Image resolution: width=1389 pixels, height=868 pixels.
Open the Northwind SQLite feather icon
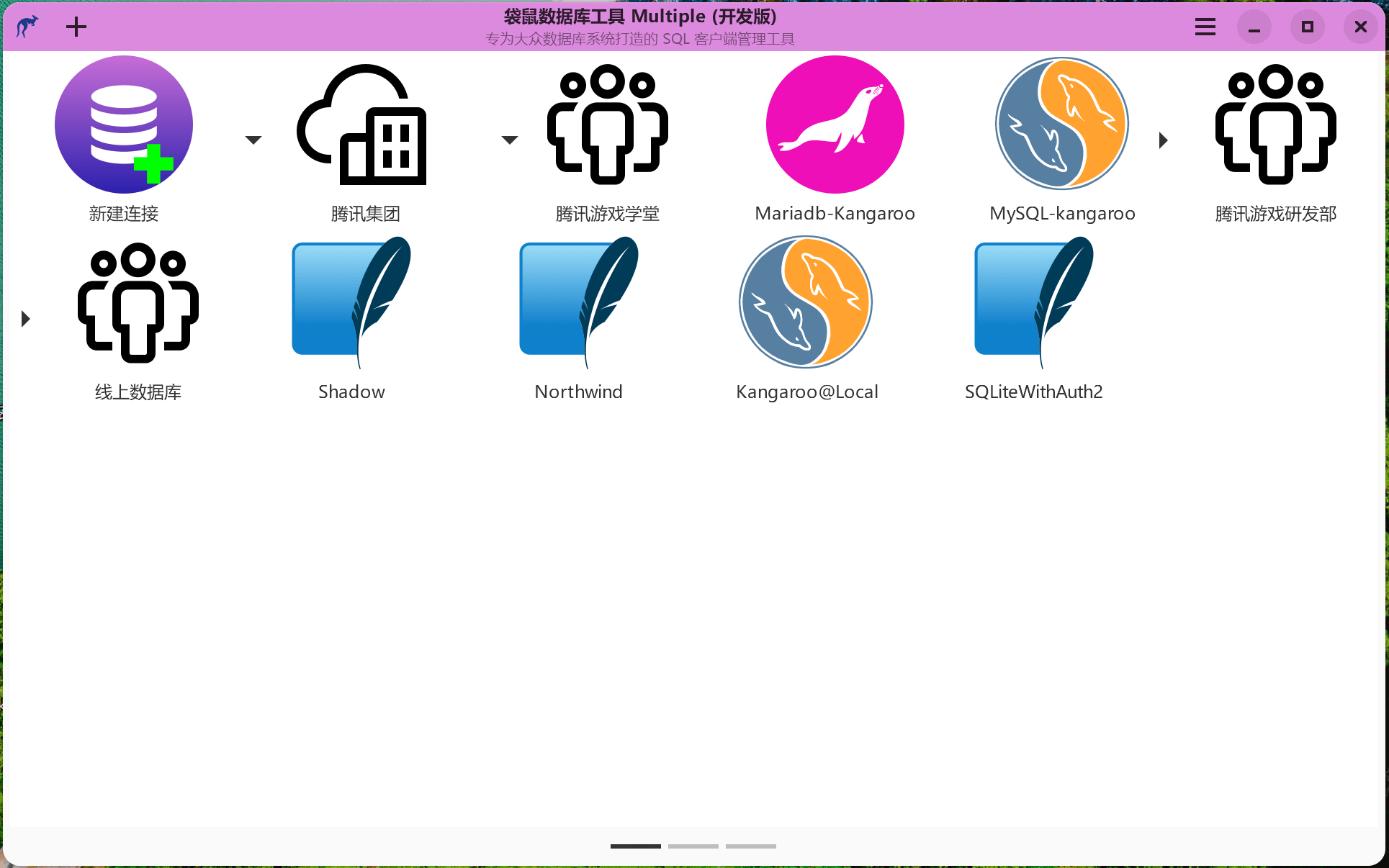pyautogui.click(x=579, y=302)
